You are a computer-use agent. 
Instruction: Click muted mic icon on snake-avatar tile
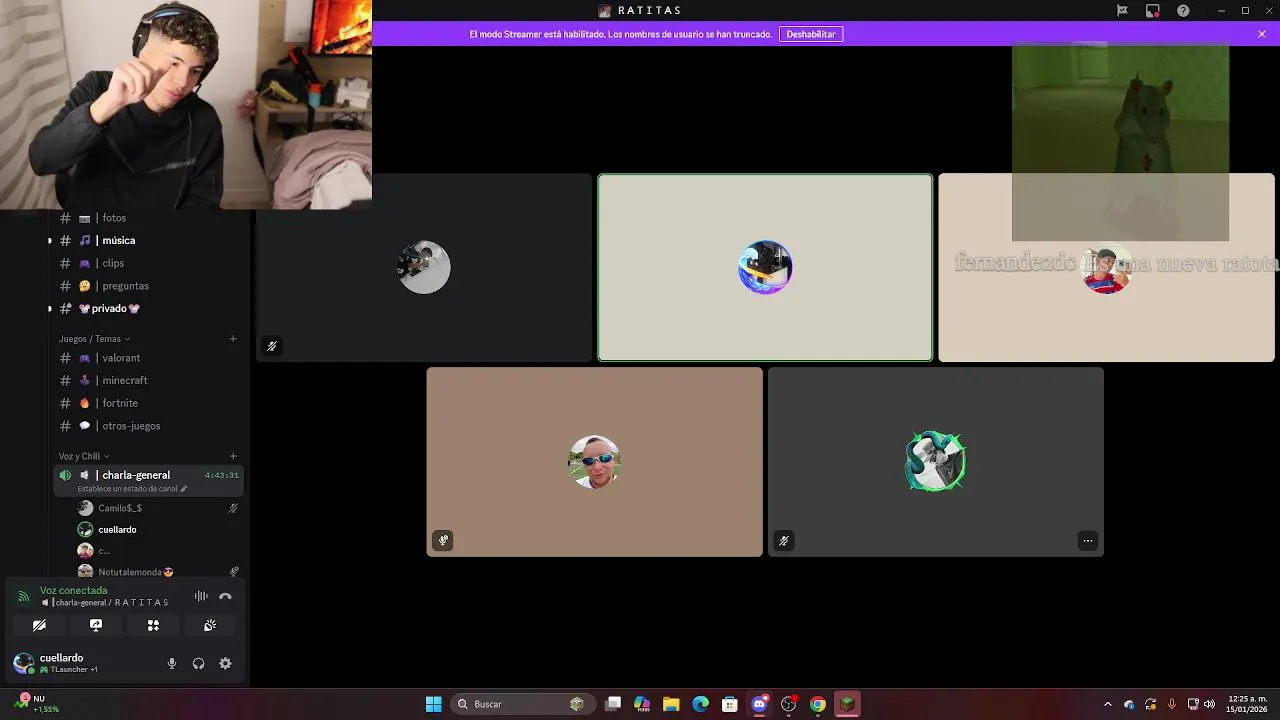pos(784,541)
